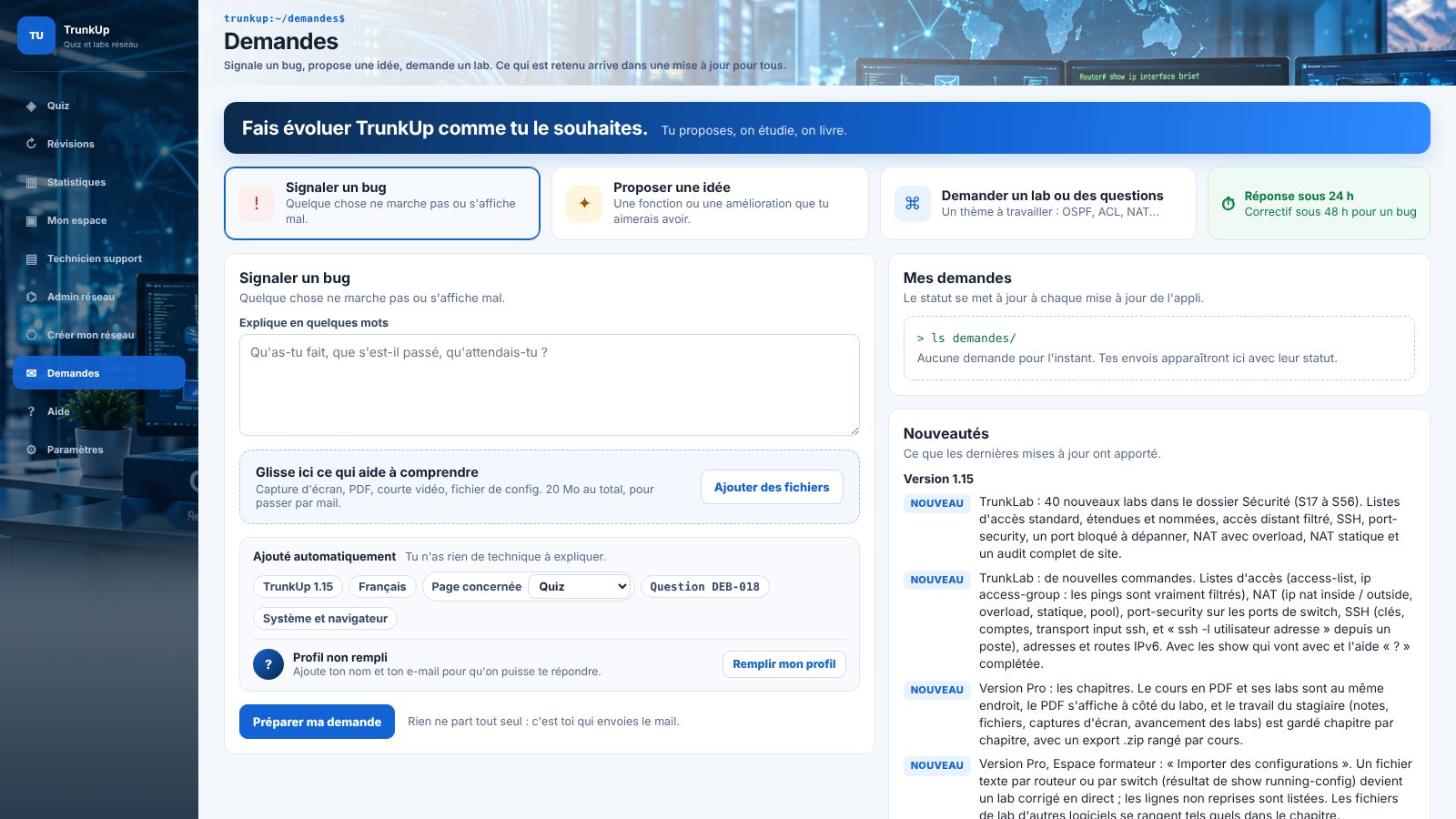Click the Mes demandes heading

(957, 278)
